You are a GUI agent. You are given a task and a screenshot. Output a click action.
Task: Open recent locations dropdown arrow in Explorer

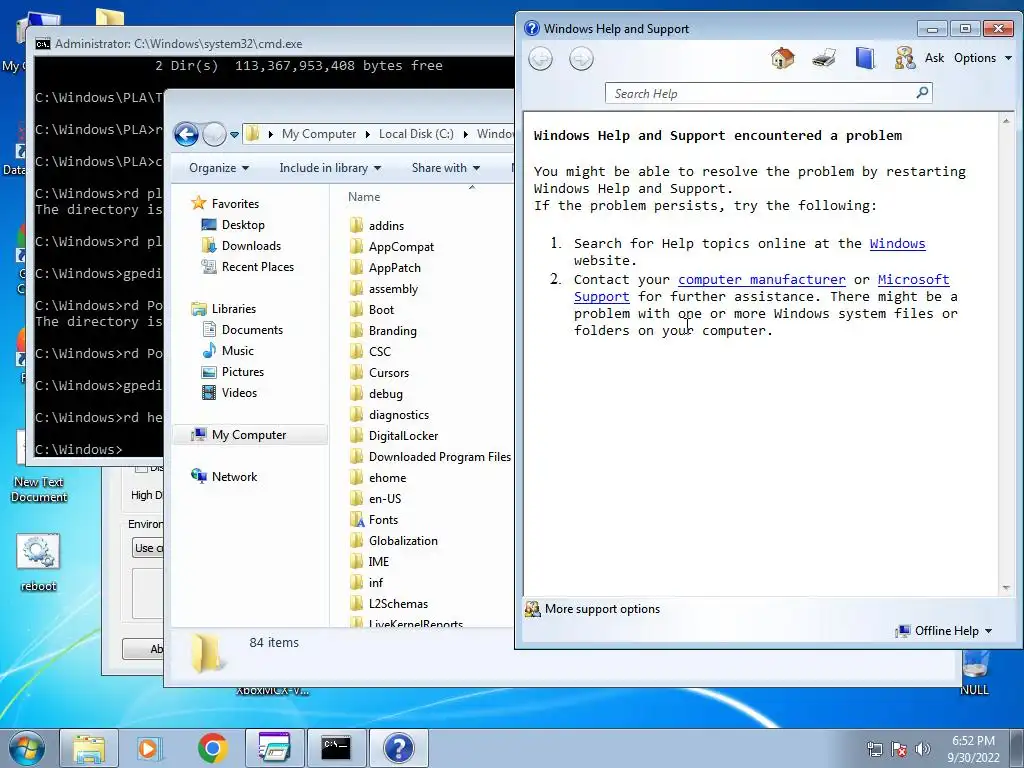point(234,135)
